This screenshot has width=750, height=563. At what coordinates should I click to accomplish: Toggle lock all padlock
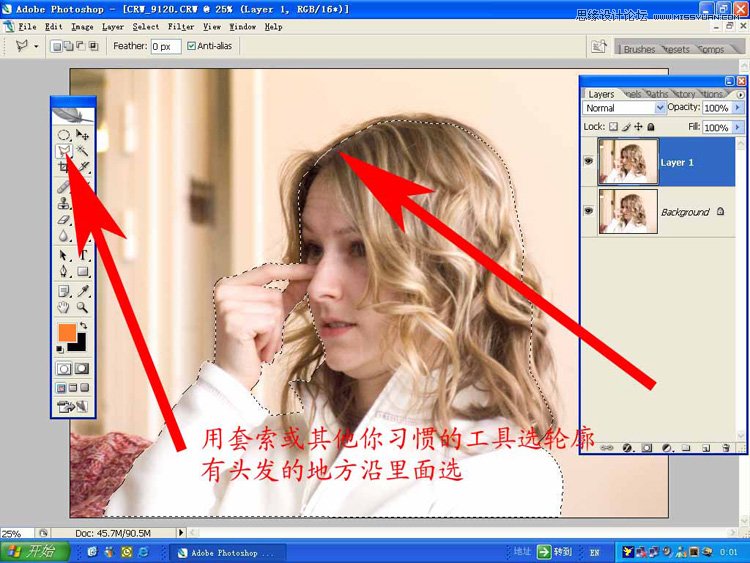[x=651, y=127]
